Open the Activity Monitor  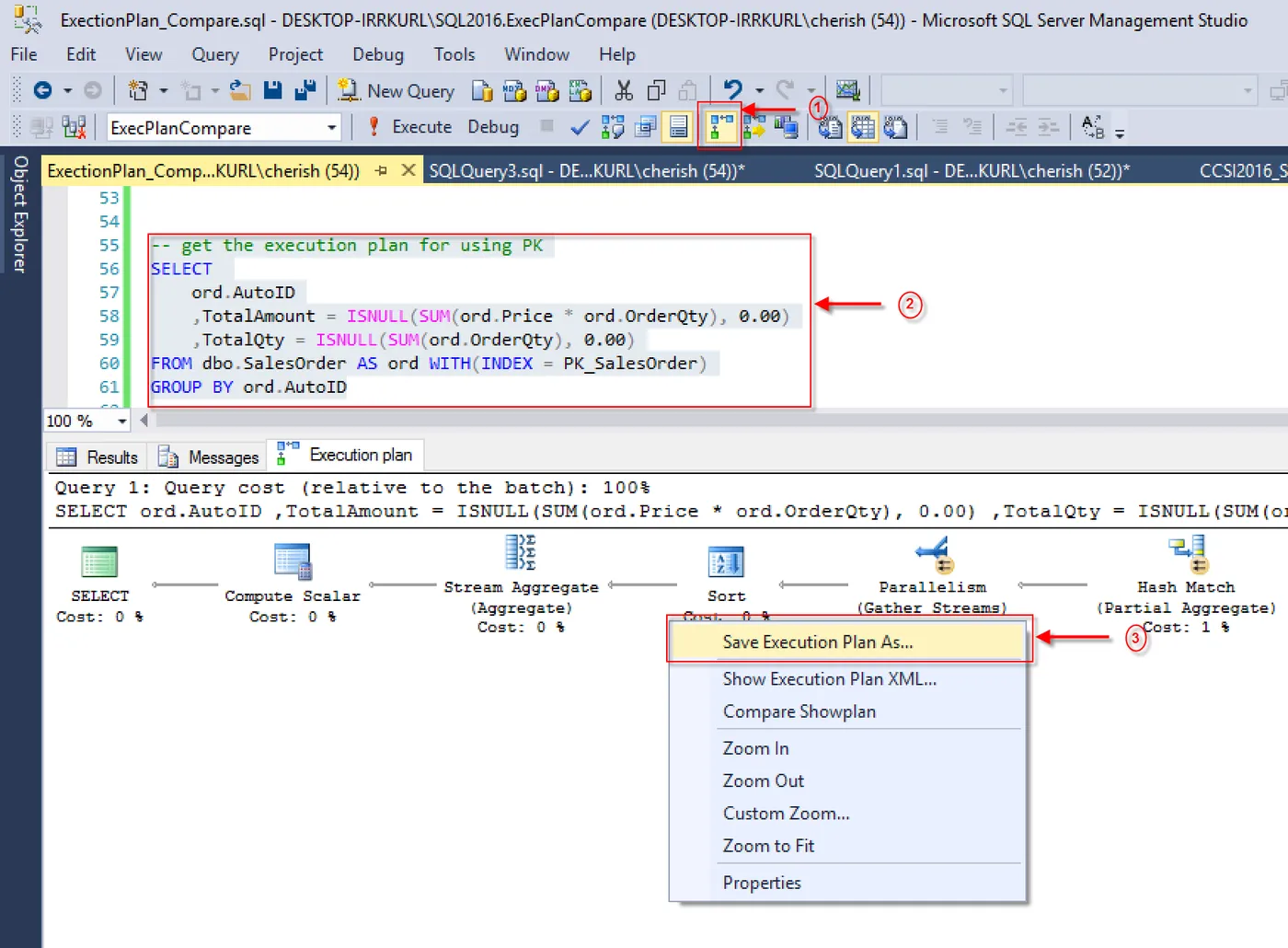pos(847,90)
